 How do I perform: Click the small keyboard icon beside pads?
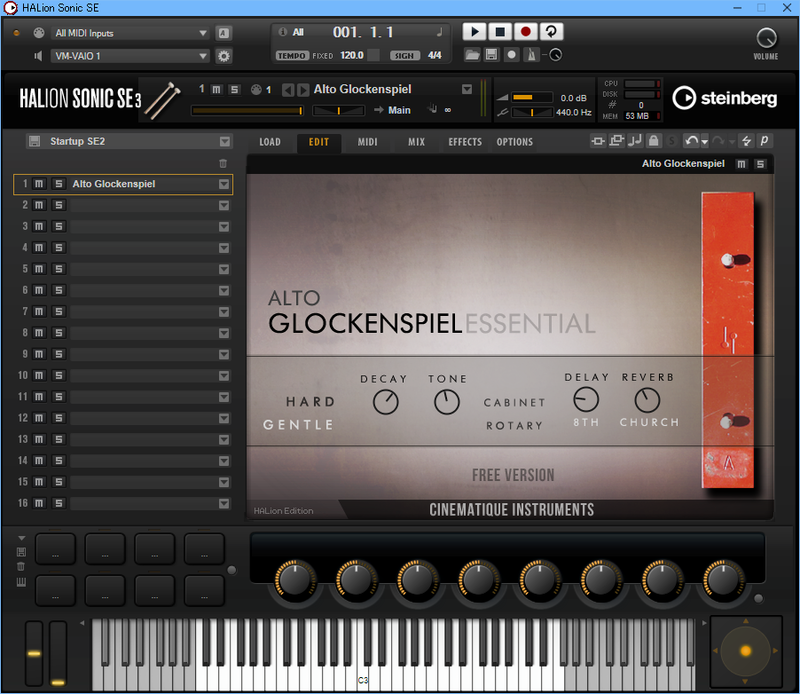[21, 582]
